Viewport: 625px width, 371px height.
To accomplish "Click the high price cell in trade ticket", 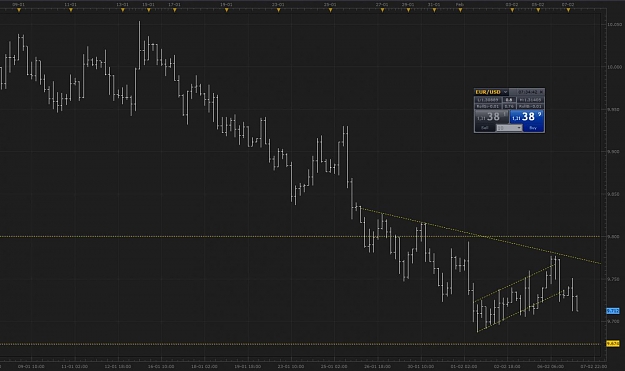I will pyautogui.click(x=531, y=100).
